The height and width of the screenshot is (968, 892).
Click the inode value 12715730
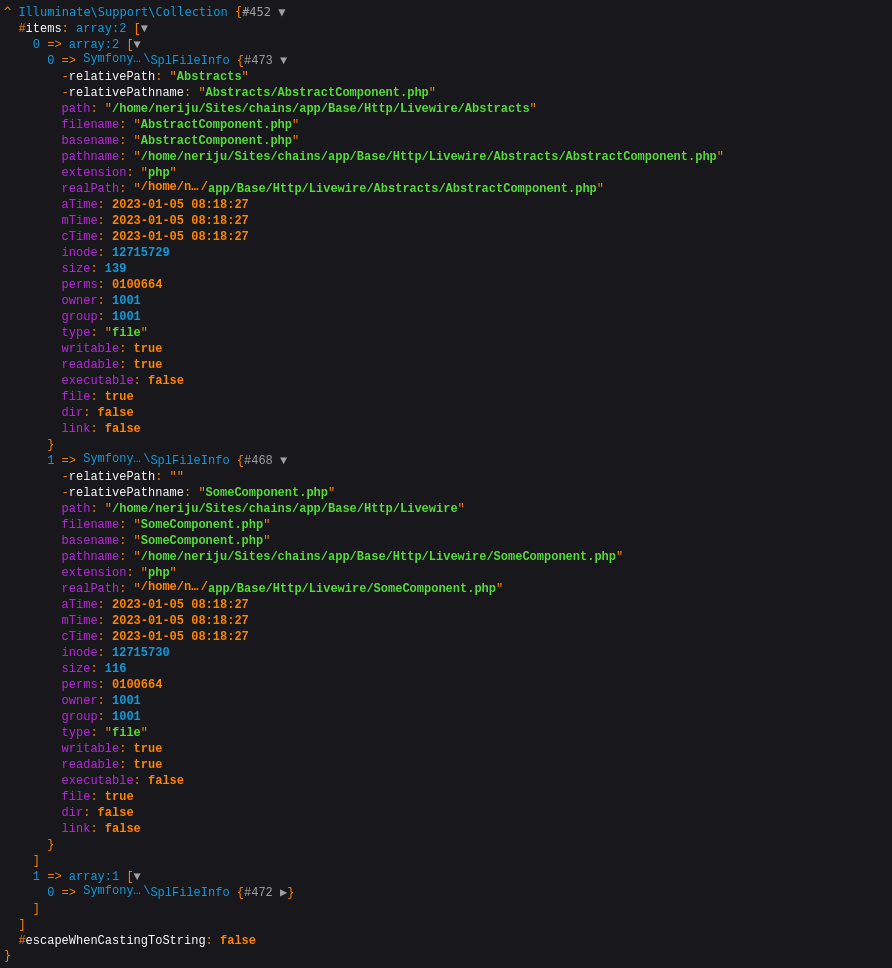(x=140, y=653)
